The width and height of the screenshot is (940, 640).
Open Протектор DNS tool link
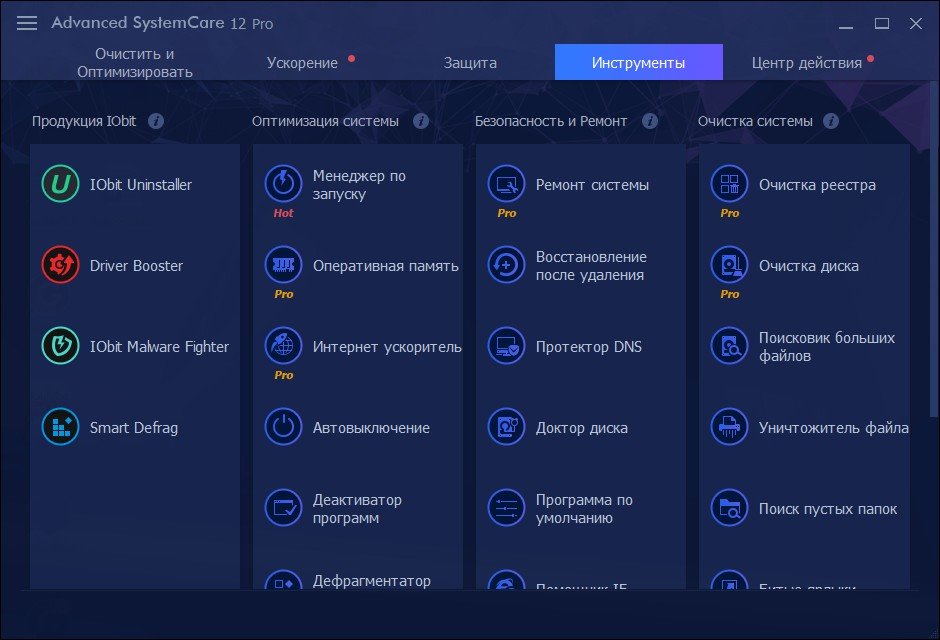pyautogui.click(x=588, y=347)
